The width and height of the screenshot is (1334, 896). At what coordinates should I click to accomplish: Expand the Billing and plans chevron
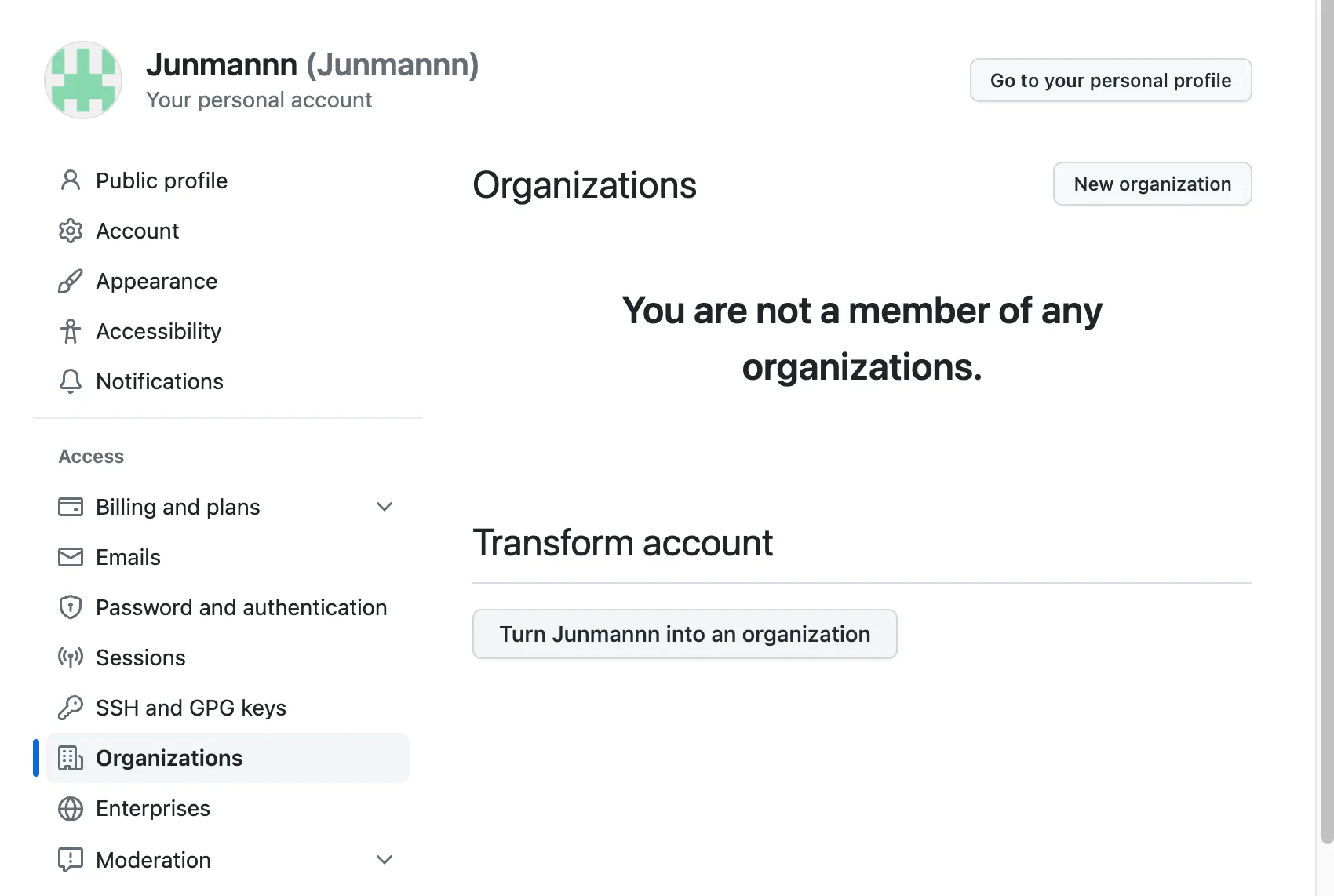[x=385, y=507]
